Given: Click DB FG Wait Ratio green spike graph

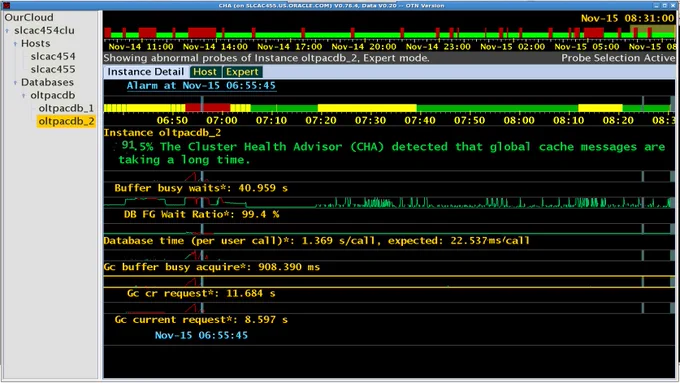Looking at the screenshot, I should pos(389,202).
